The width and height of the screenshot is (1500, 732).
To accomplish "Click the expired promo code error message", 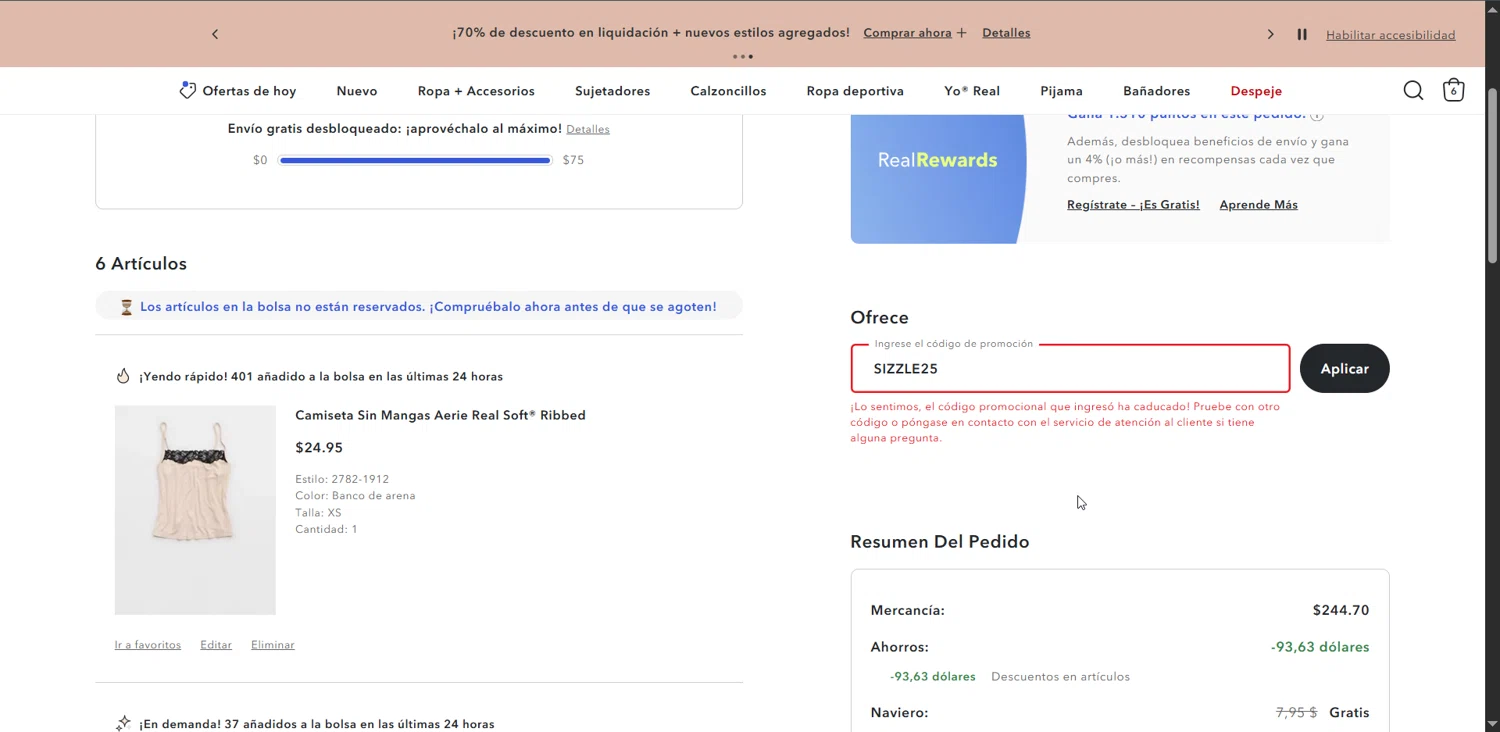I will pyautogui.click(x=1065, y=422).
